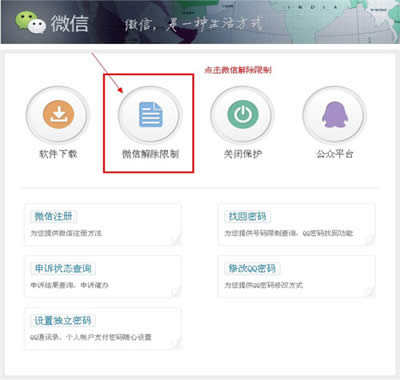Click the slogan text in header banner
Viewport: 400px width, 380px height.
pos(194,23)
